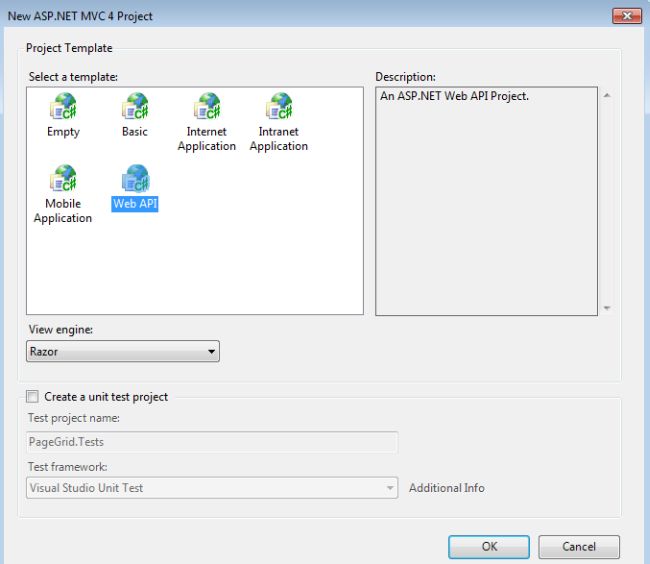The image size is (650, 564).
Task: Open the View engine Razor dropdown
Action: [123, 351]
